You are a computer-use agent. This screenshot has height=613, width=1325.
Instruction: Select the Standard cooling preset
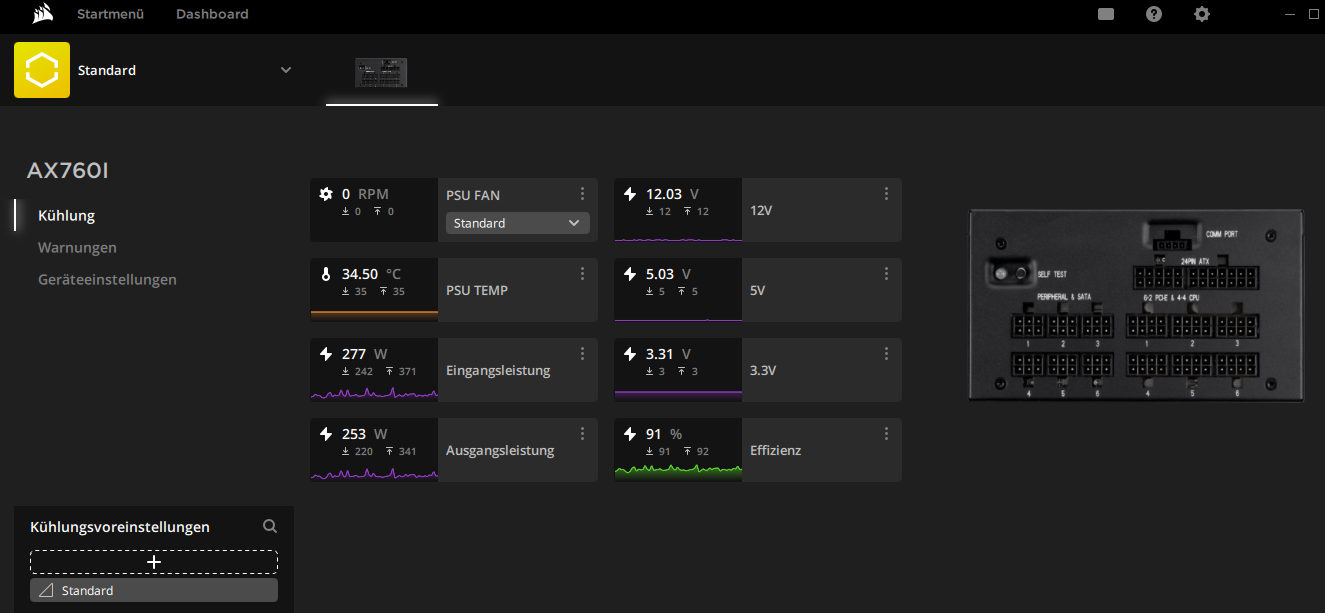(x=154, y=590)
